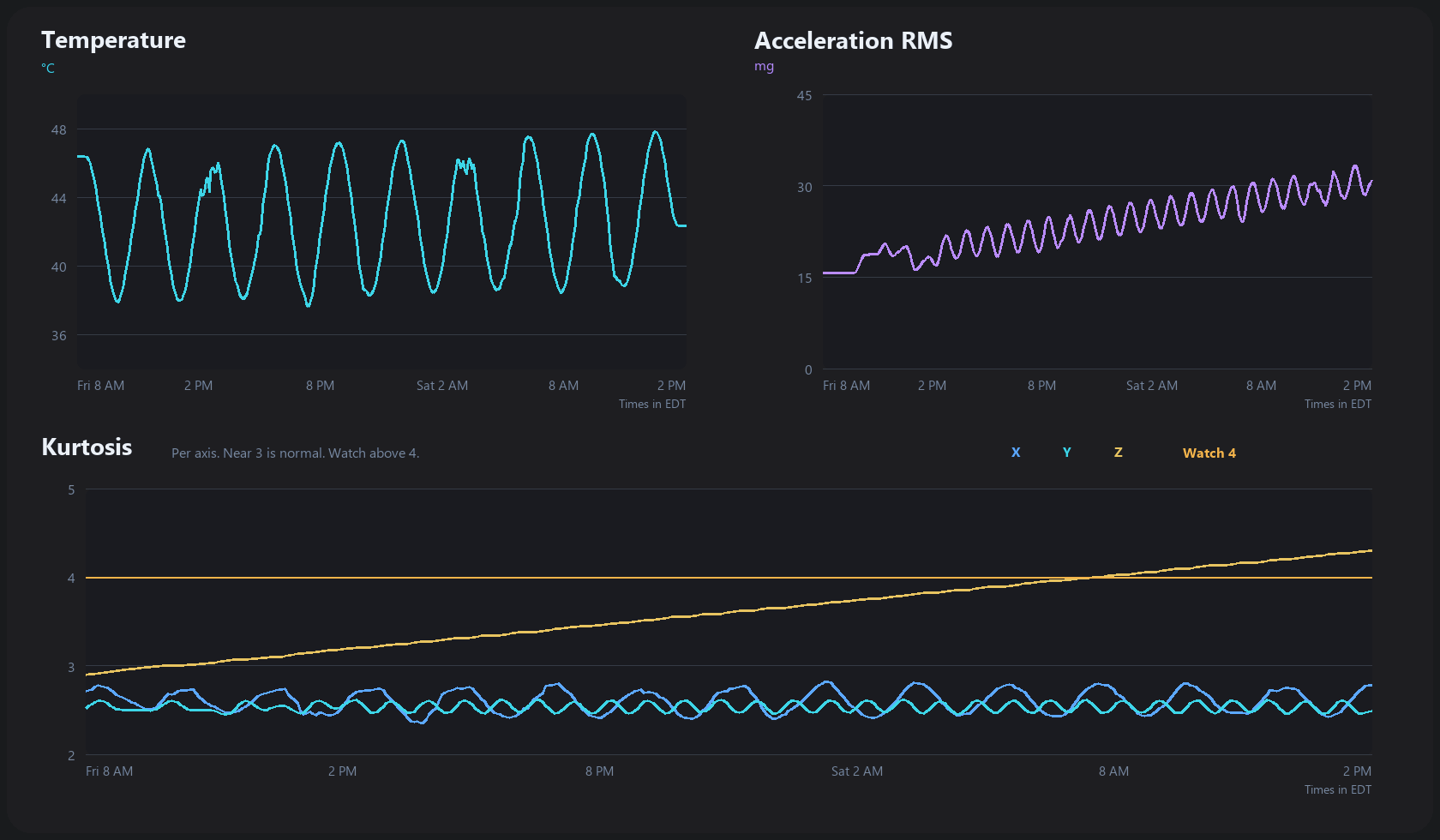The height and width of the screenshot is (840, 1440).
Task: Click the Temperature chart title
Action: [113, 40]
